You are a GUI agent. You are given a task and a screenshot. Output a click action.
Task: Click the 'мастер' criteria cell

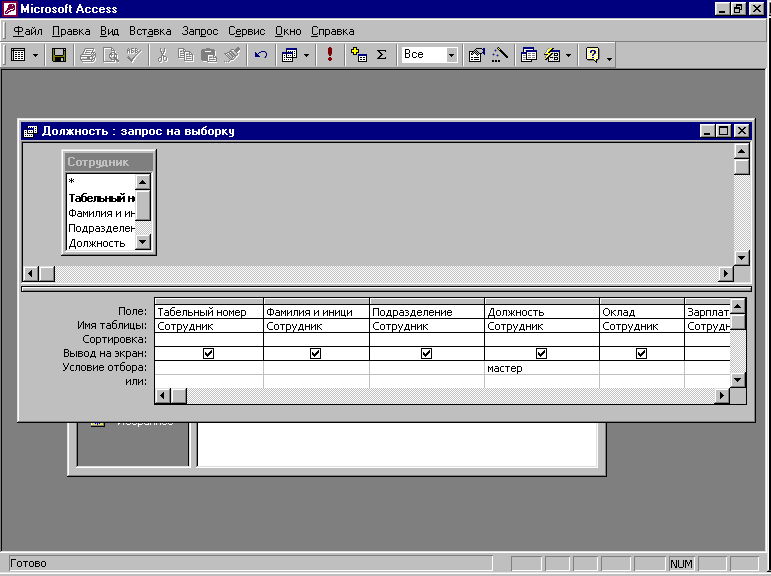pyautogui.click(x=541, y=368)
